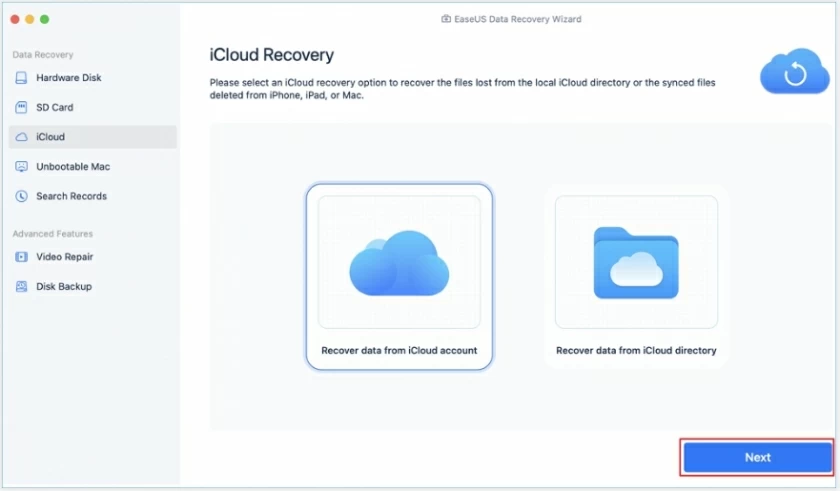Click the Disk Backup icon
840x491 pixels.
[21, 287]
